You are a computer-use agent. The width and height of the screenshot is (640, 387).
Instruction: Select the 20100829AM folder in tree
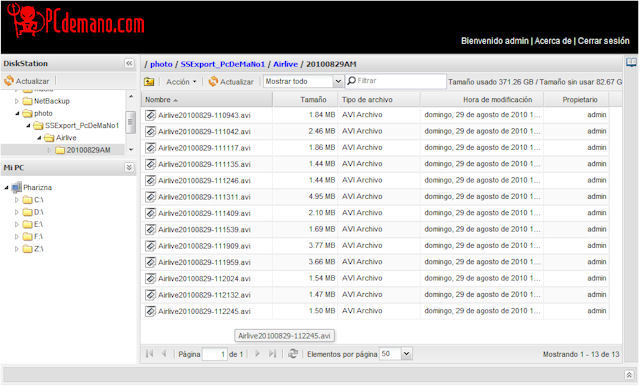pos(83,150)
